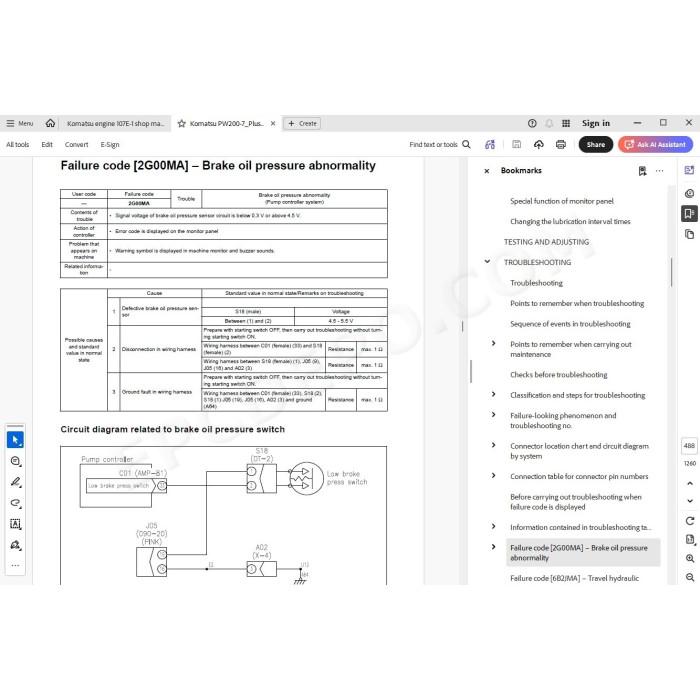Open notifications bell icon
700x700 pixels.
click(x=549, y=123)
